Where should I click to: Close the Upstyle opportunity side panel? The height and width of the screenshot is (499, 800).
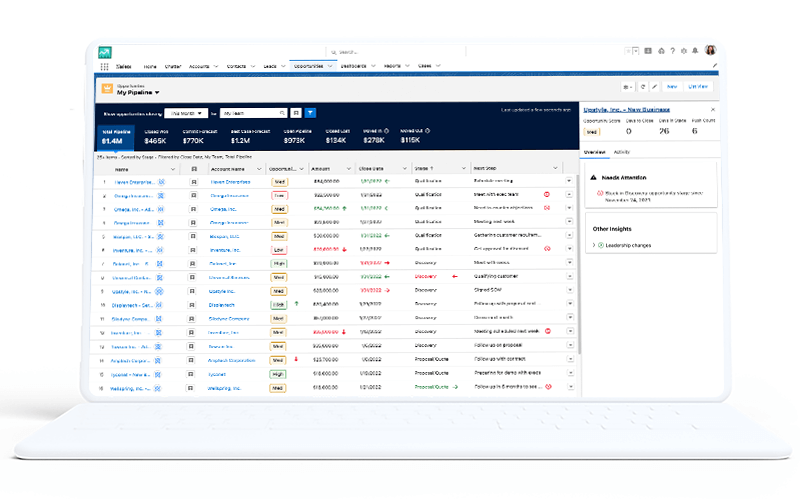(x=713, y=109)
